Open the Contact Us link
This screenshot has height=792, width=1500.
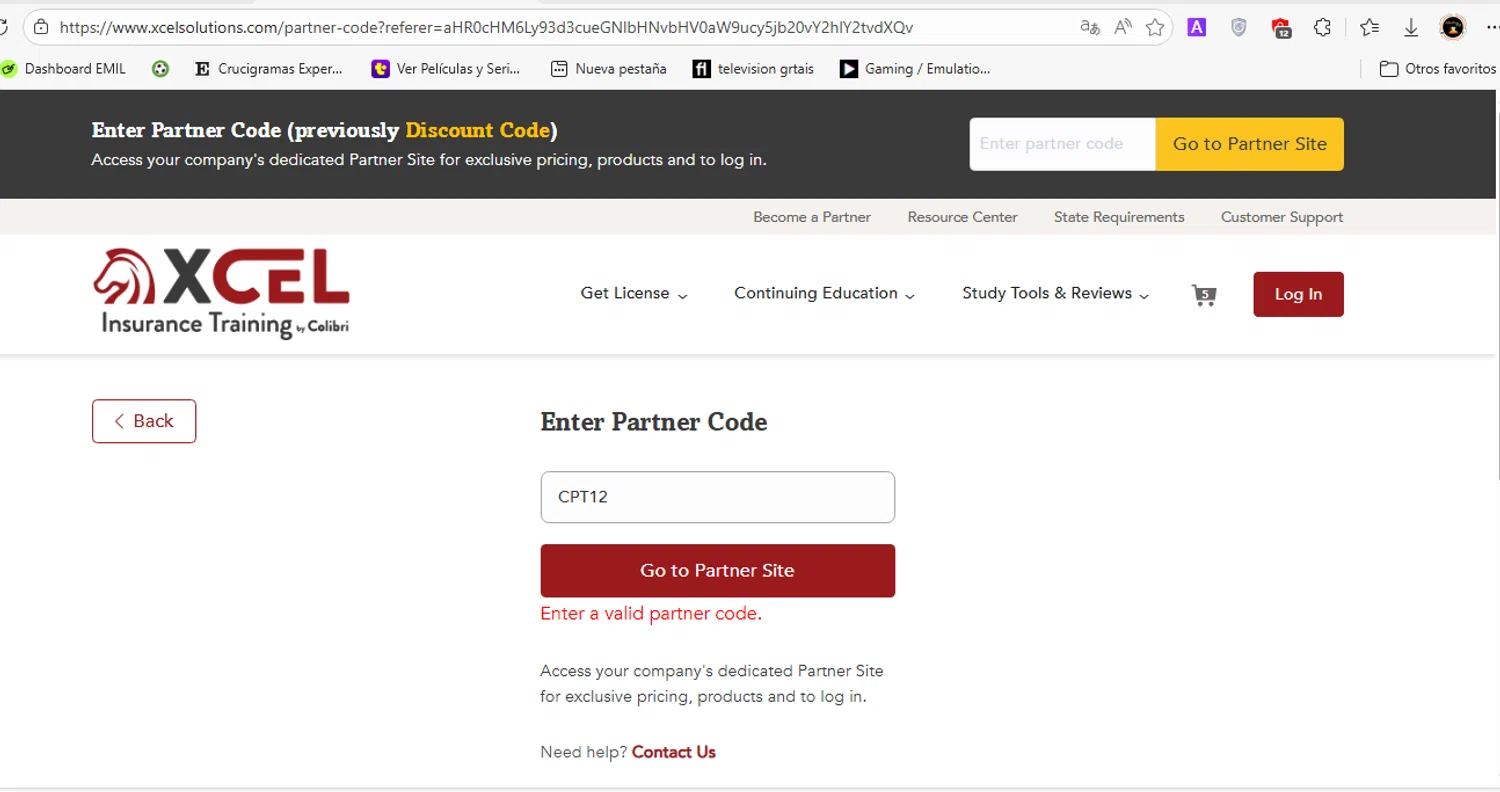(x=673, y=752)
